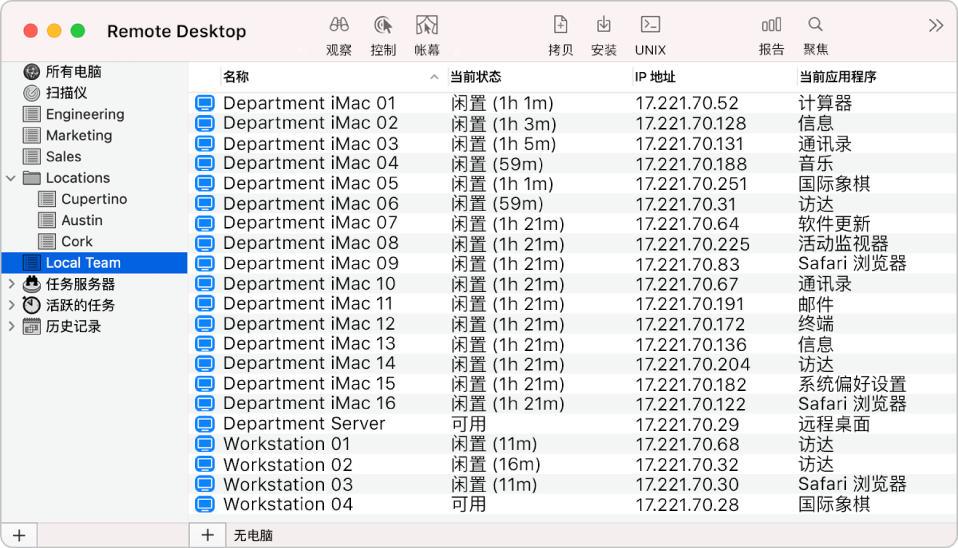Click the Active Tasks clock icon
The image size is (958, 548).
(31, 305)
